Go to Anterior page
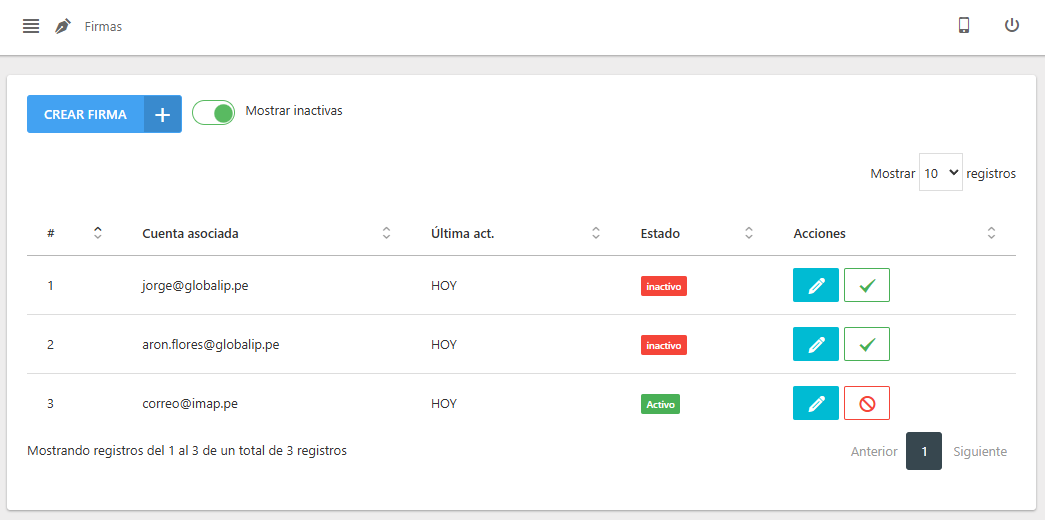This screenshot has width=1045, height=520. 873,452
